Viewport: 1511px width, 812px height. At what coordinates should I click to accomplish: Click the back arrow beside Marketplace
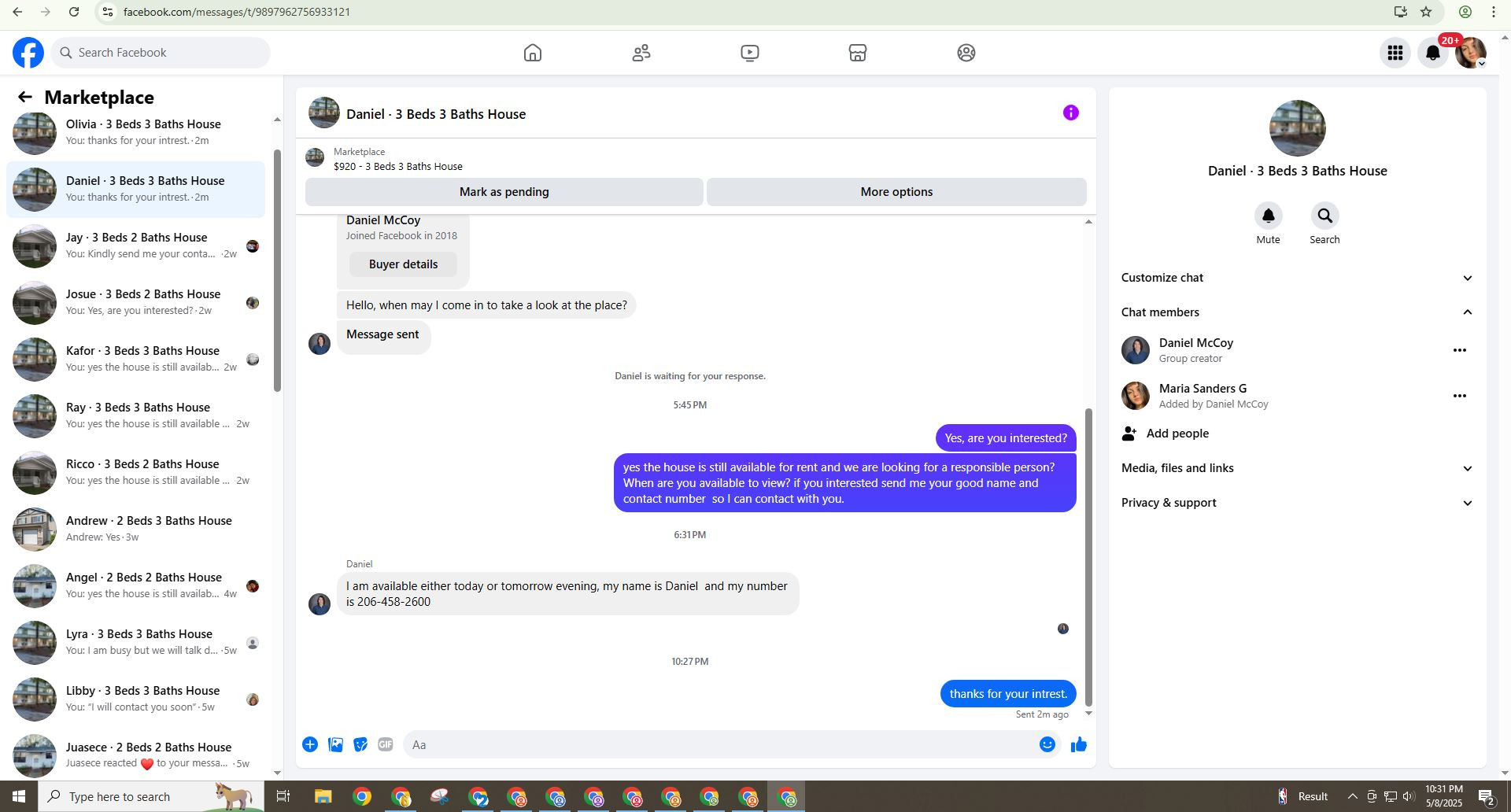click(x=24, y=97)
